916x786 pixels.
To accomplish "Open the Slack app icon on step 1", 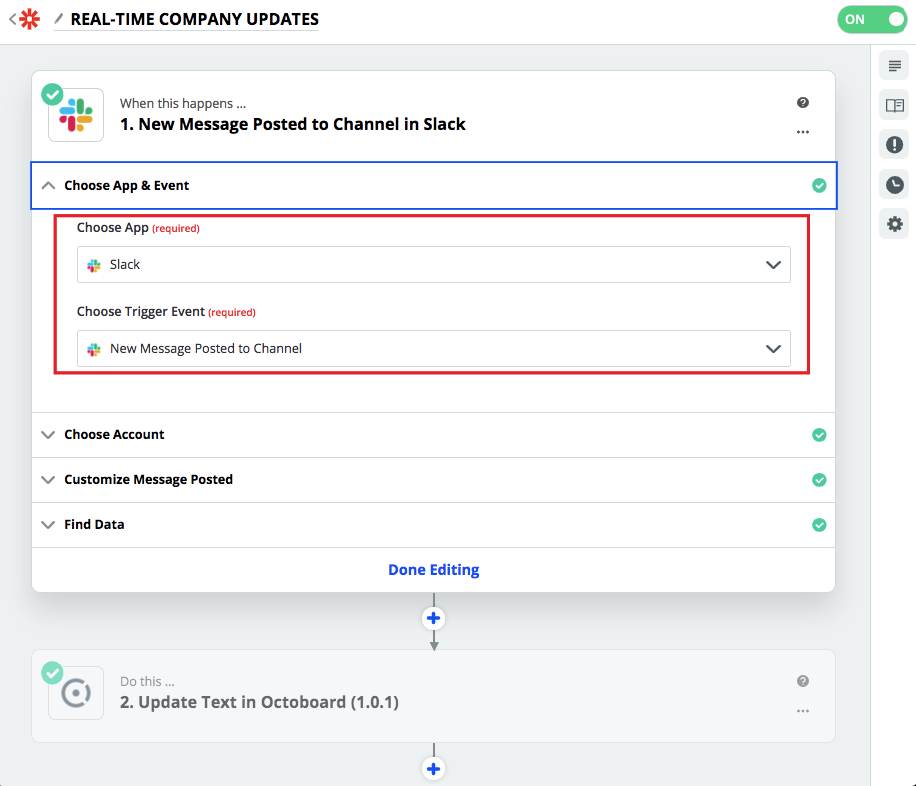I will click(76, 115).
